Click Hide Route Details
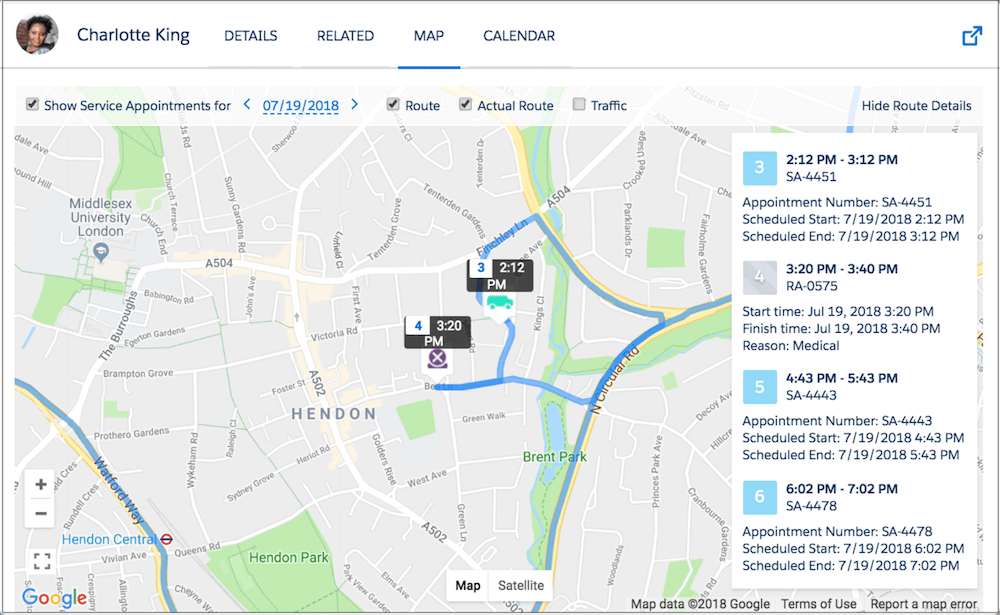 (916, 105)
